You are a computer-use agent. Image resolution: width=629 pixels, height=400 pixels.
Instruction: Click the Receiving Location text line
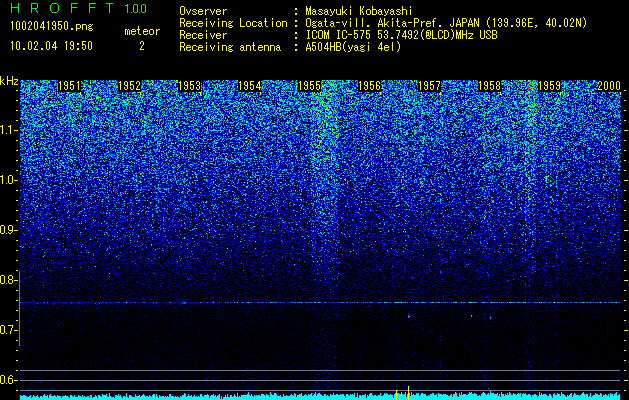click(x=383, y=23)
